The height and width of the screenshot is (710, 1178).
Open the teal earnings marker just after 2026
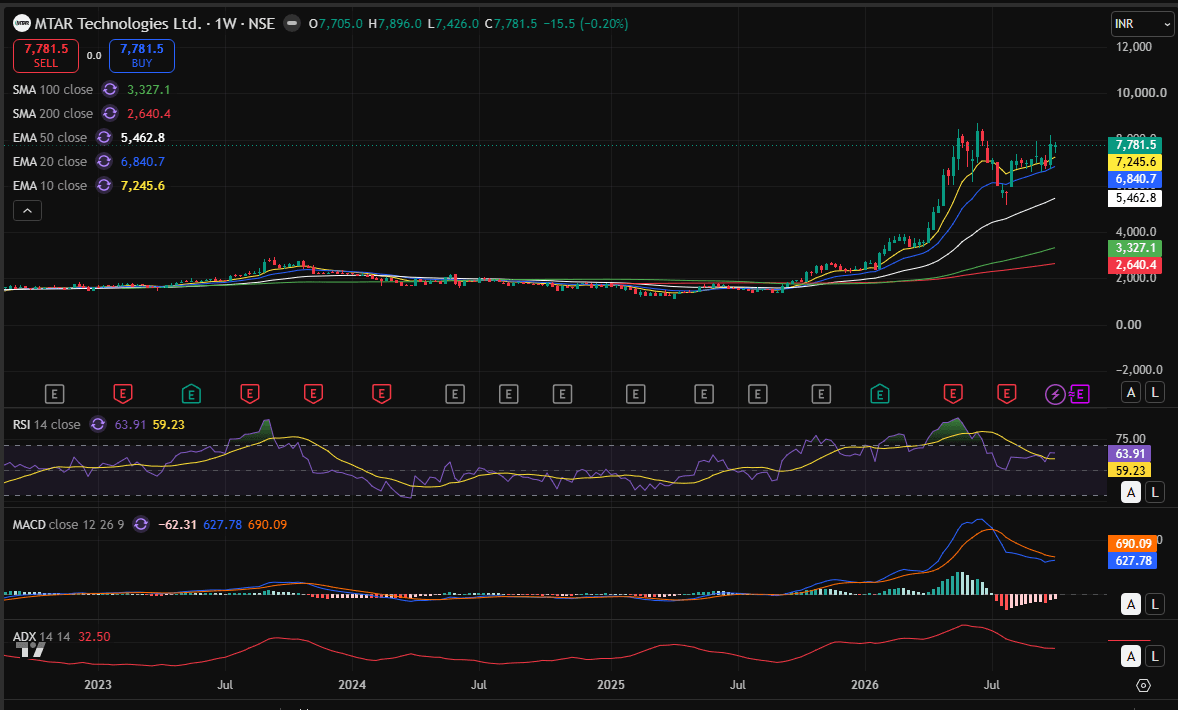click(879, 394)
